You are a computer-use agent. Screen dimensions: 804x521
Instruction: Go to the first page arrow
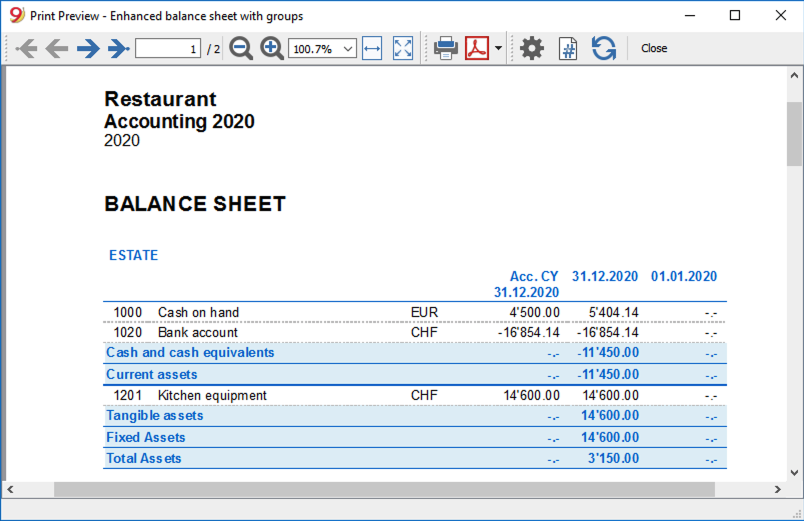26,49
